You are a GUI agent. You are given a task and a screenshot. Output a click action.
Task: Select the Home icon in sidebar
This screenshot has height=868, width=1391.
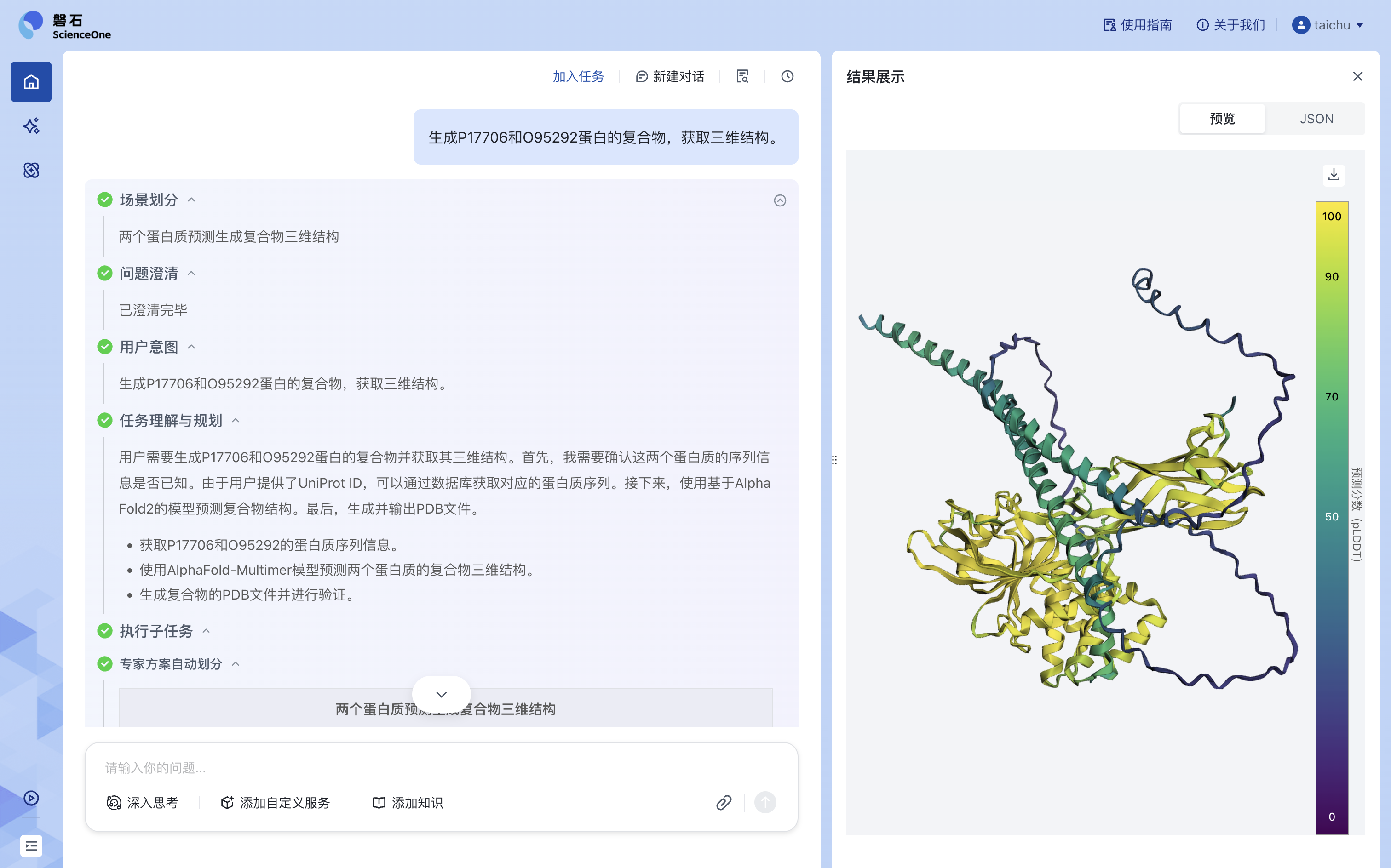click(x=30, y=81)
